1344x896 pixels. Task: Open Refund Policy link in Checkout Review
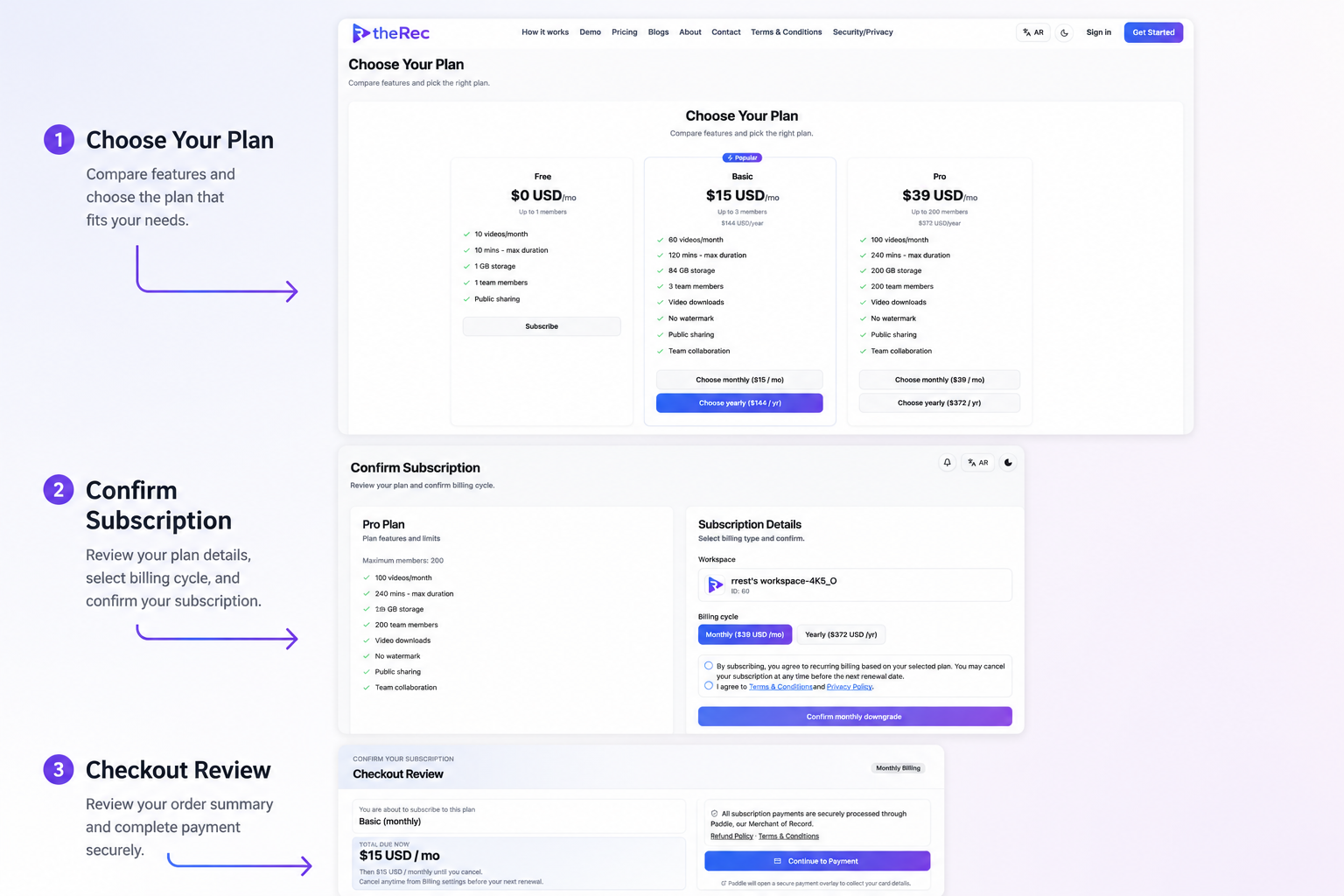[x=731, y=836]
